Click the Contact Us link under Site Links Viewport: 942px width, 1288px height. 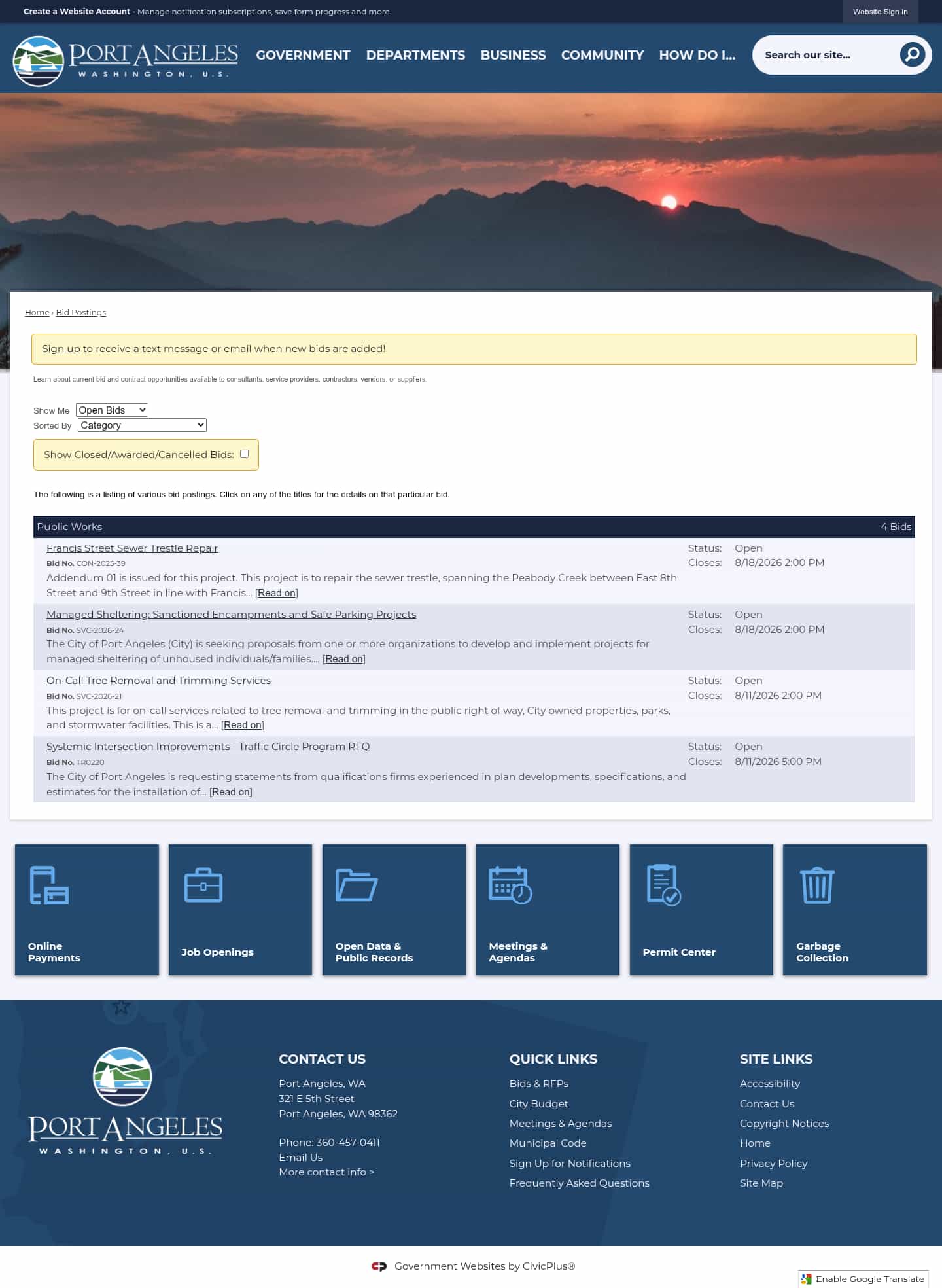tap(767, 1103)
